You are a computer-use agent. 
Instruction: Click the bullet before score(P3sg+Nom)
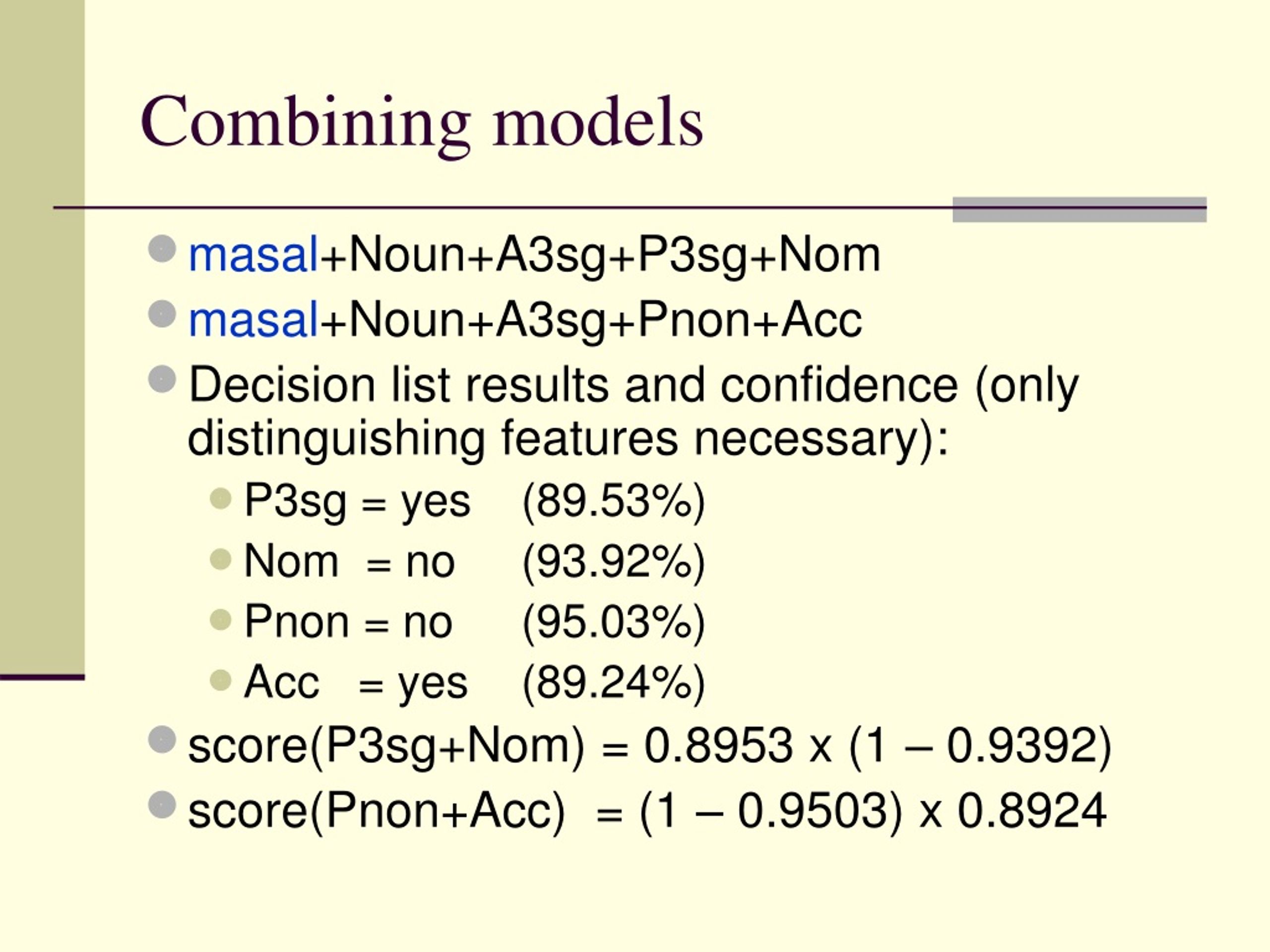(162, 740)
